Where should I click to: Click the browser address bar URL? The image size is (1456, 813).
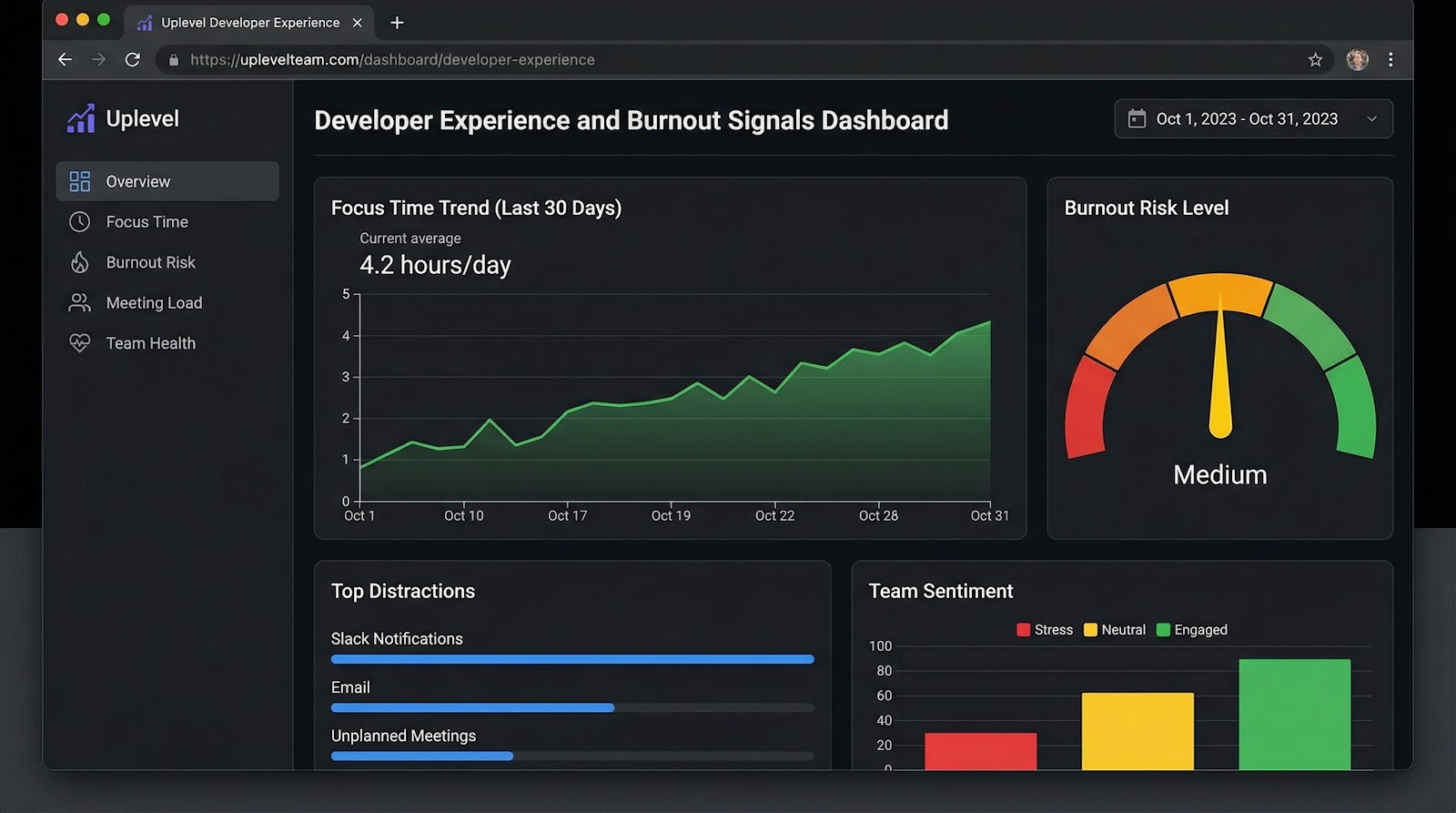tap(391, 59)
